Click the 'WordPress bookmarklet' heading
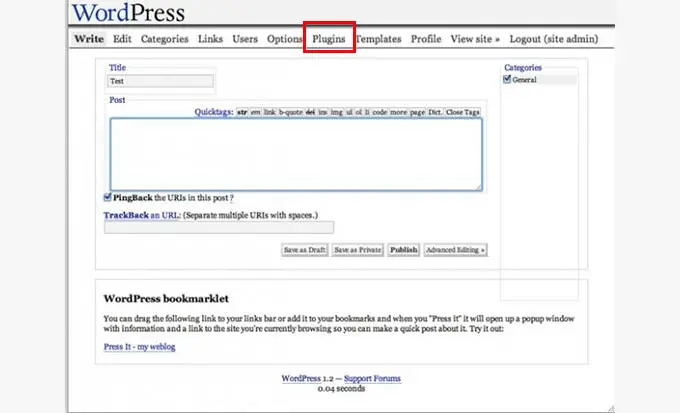Image resolution: width=680 pixels, height=413 pixels. click(x=166, y=298)
